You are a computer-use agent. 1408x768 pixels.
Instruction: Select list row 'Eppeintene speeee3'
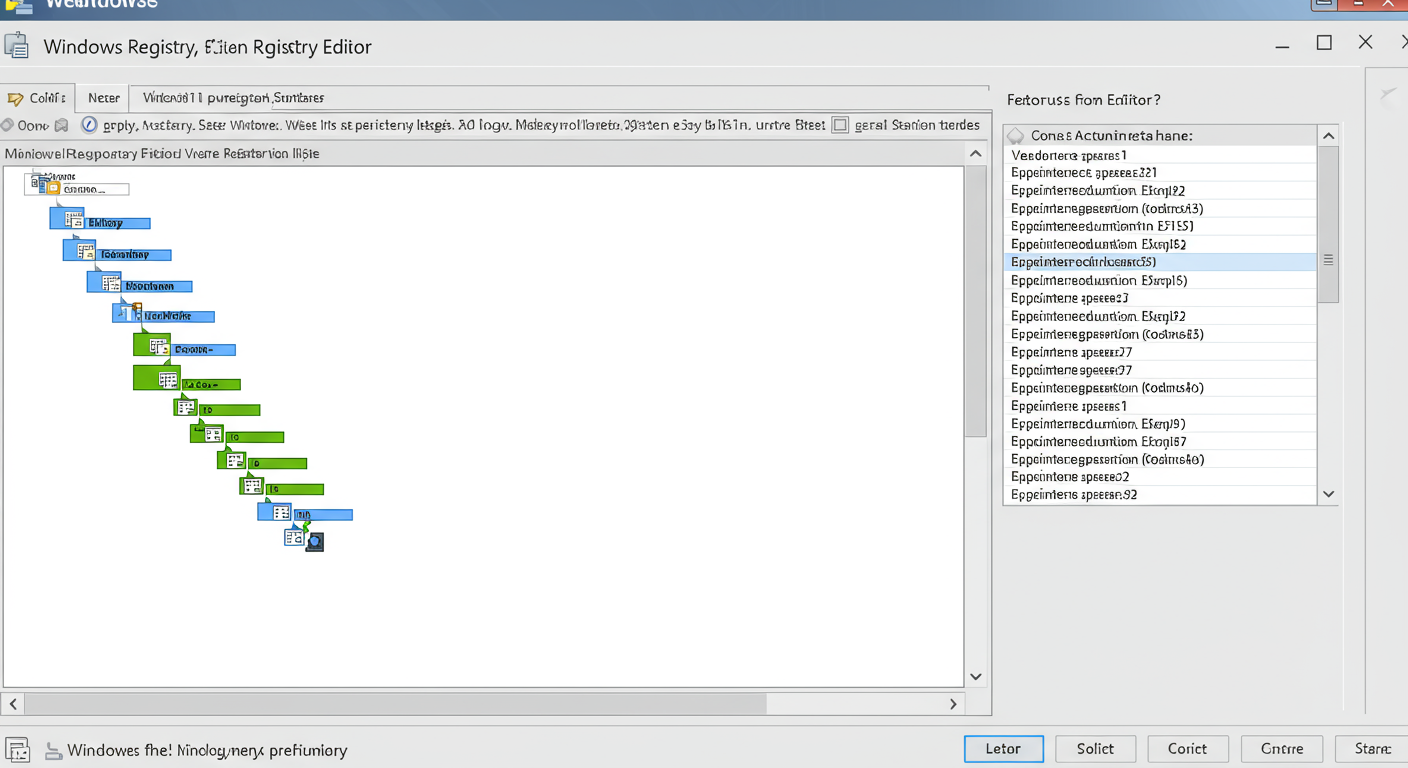[x=1160, y=298]
